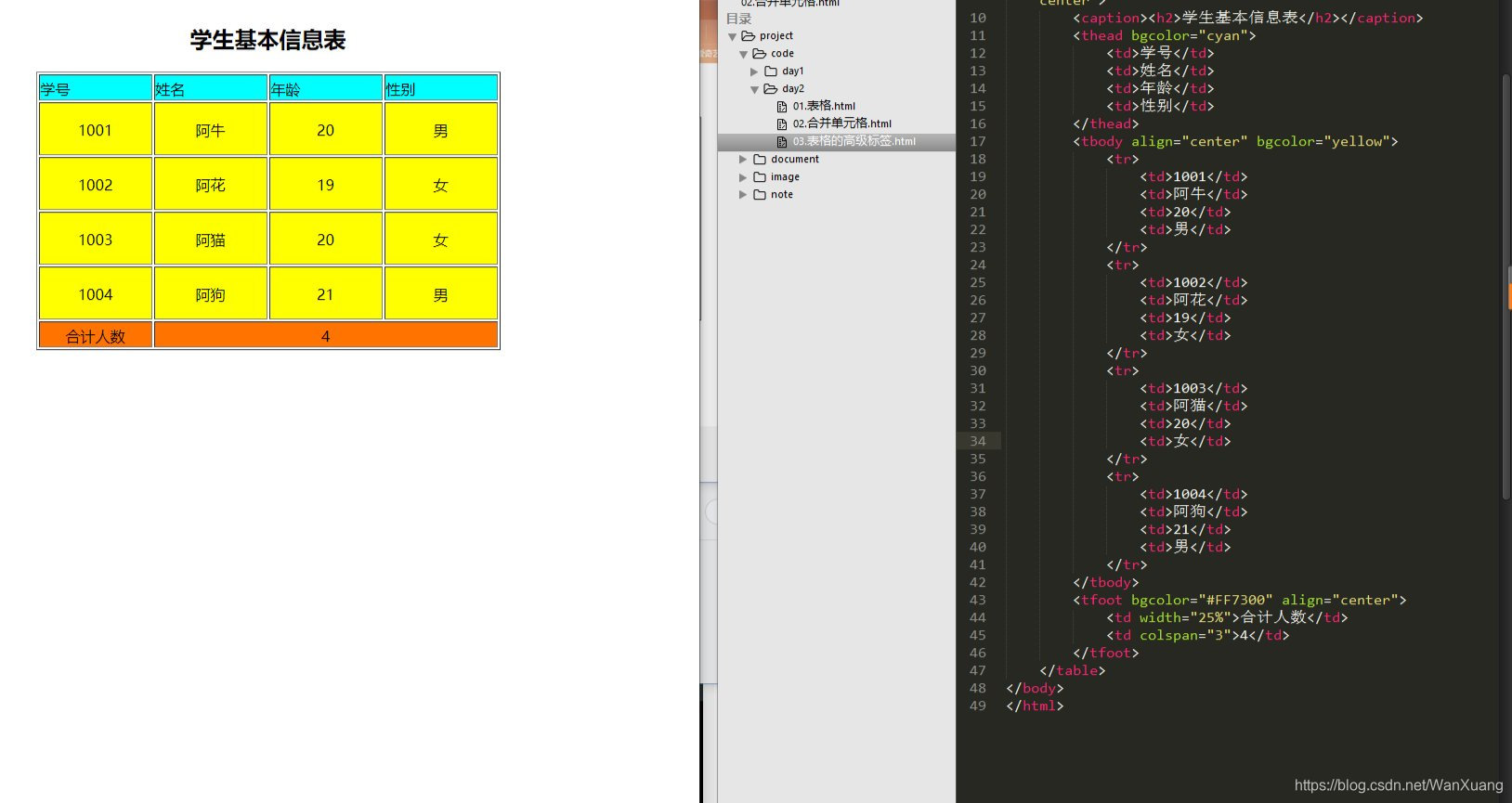This screenshot has height=803, width=1512.
Task: Click the td width="25%" code line
Action: click(x=1227, y=617)
